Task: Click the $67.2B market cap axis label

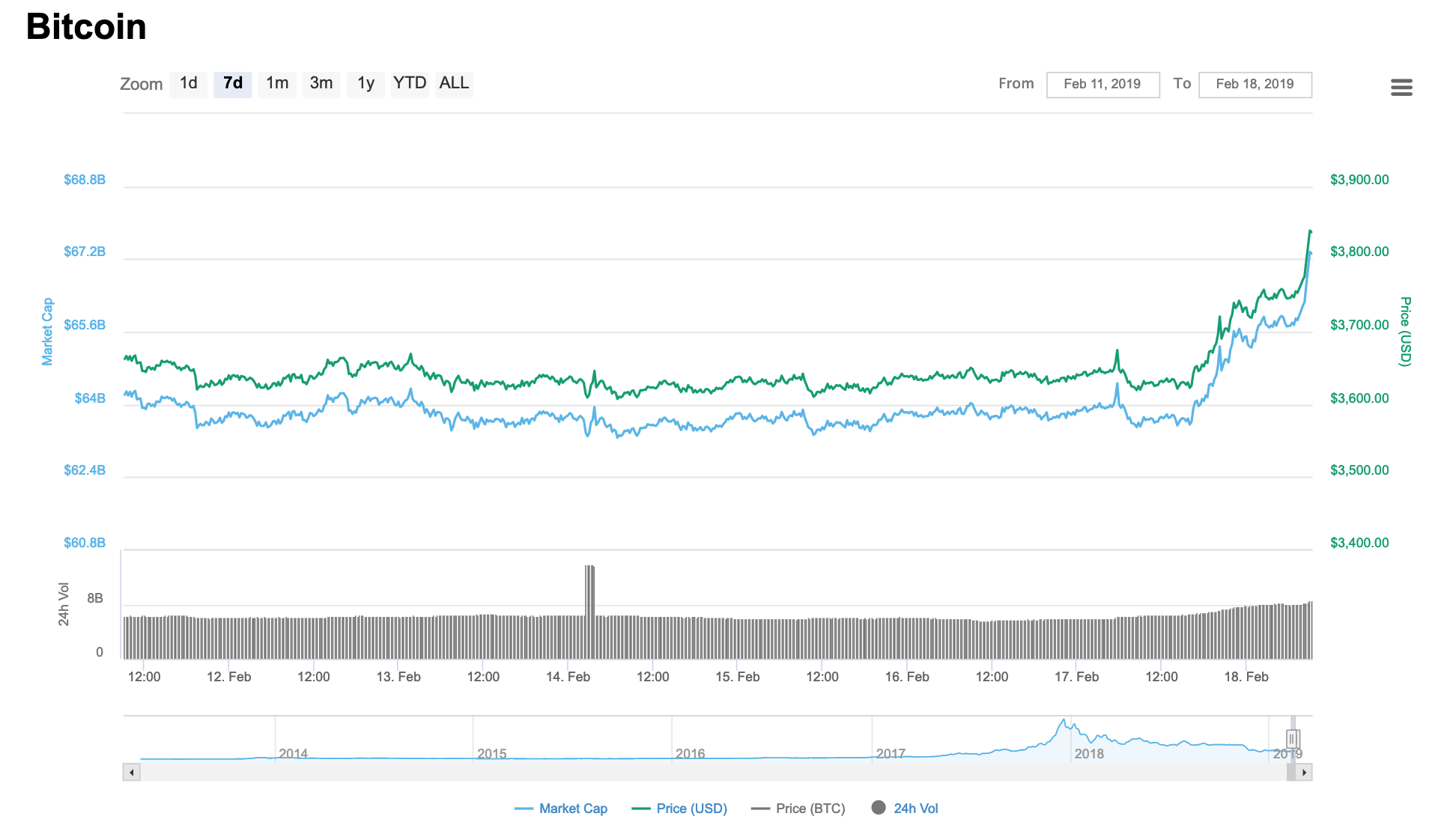Action: click(85, 252)
